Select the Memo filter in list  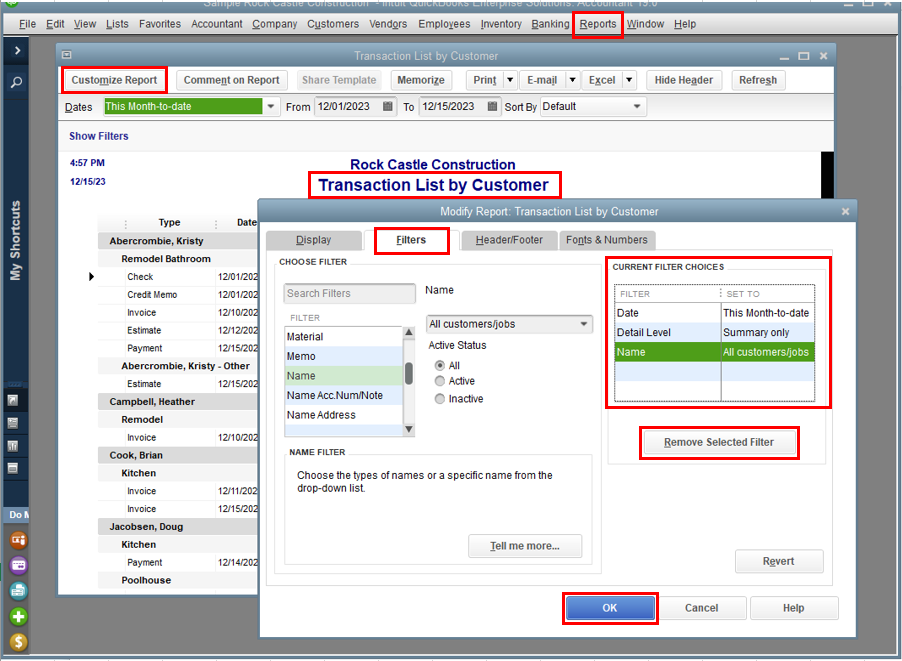(343, 356)
